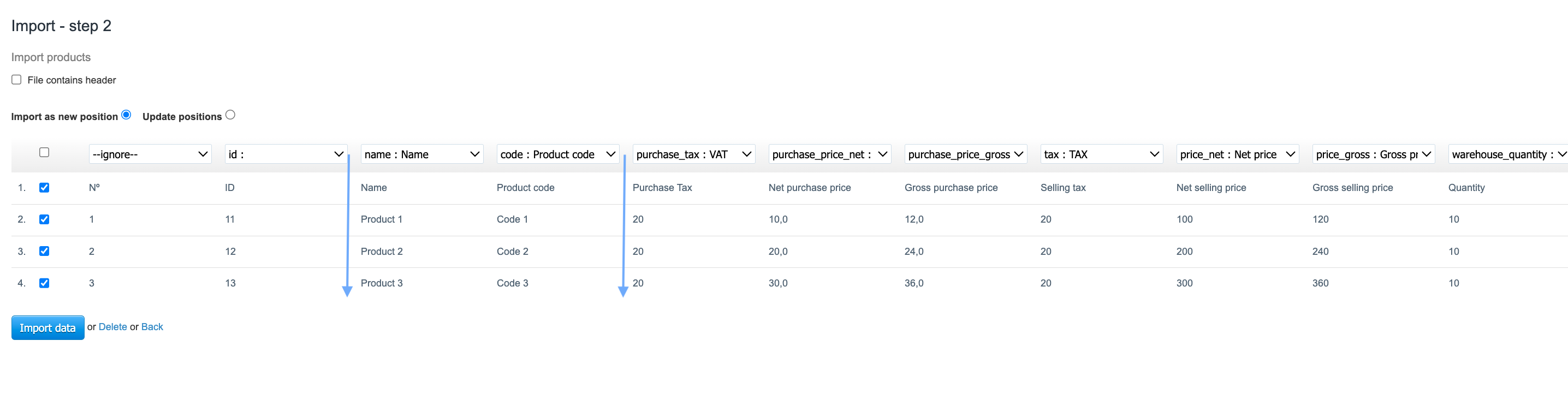Toggle the select-all rows header checkbox
The image size is (1568, 394).
44,153
